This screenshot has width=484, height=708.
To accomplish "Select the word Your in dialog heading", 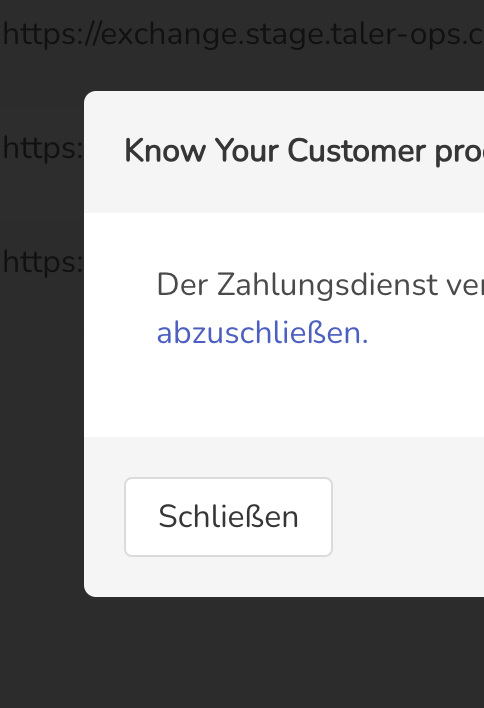I will pos(247,151).
